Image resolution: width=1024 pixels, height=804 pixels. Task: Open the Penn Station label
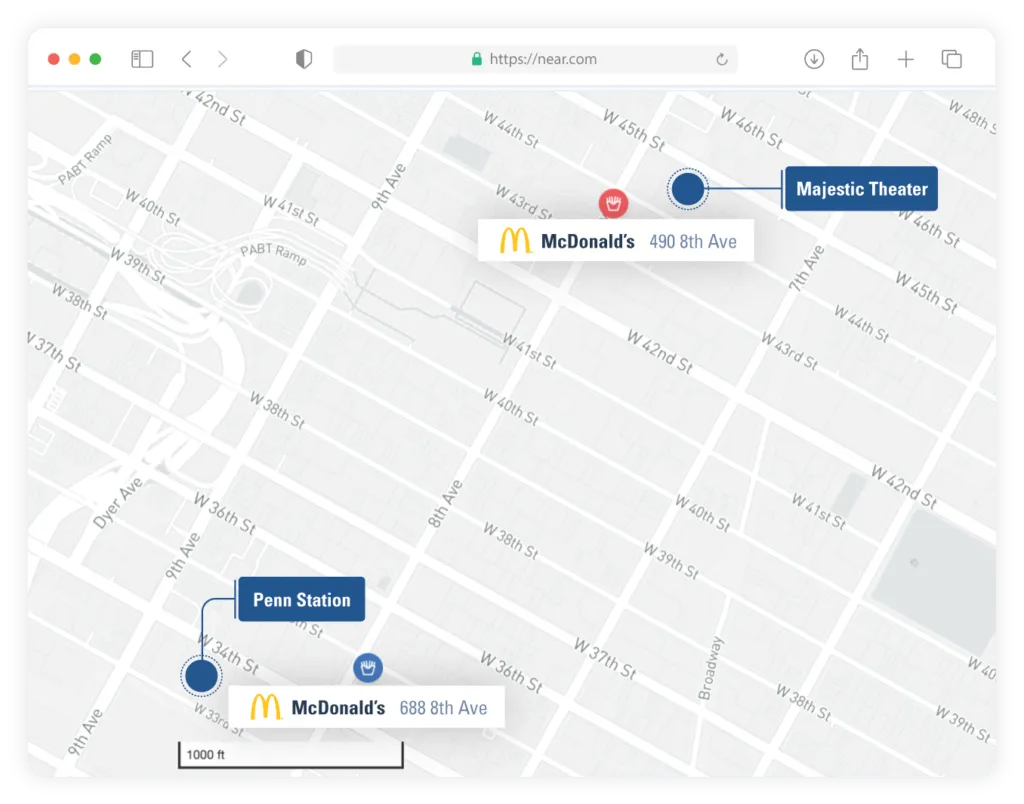301,600
